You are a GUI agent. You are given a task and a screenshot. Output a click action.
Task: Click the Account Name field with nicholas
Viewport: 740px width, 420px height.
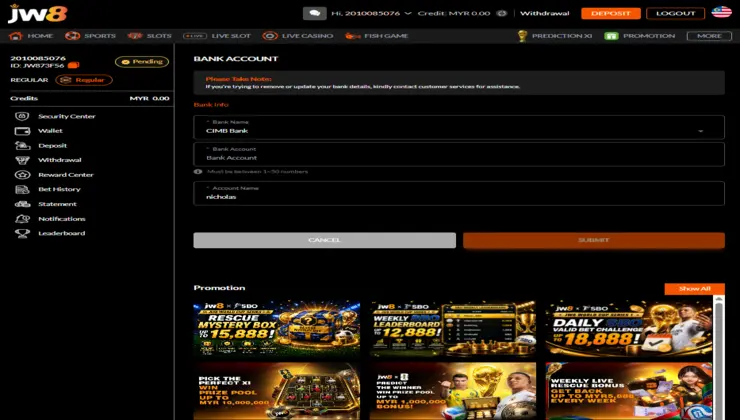click(x=459, y=193)
